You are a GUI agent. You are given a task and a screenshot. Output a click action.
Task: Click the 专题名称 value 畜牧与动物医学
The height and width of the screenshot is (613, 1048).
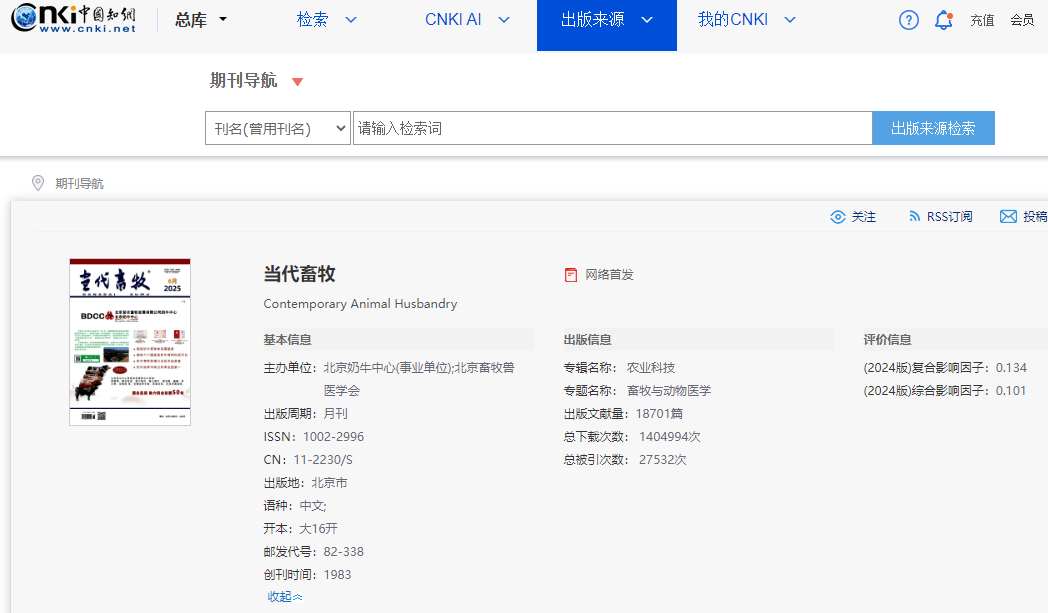coord(669,390)
